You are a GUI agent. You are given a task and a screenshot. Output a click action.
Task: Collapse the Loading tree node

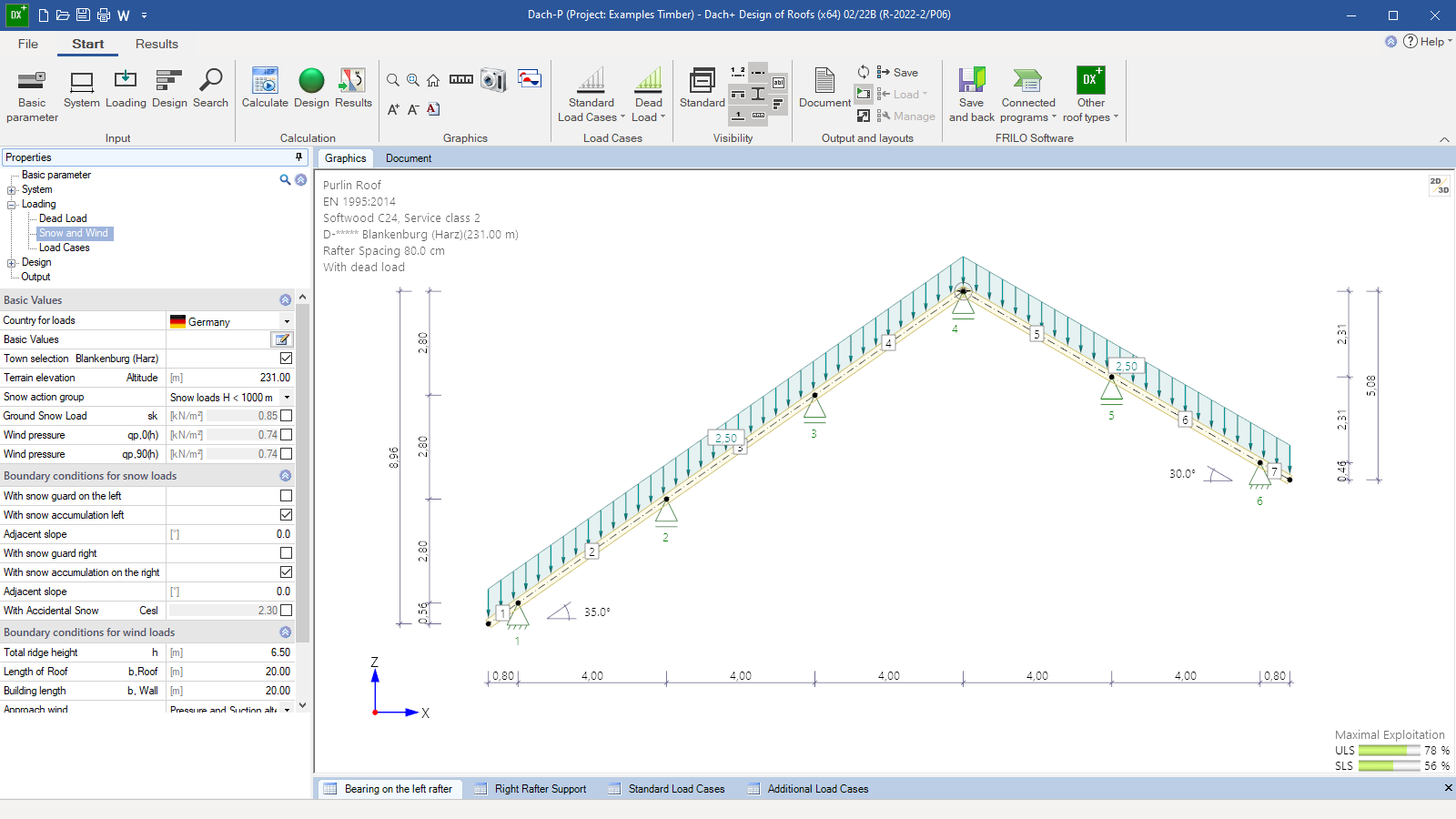coord(12,205)
